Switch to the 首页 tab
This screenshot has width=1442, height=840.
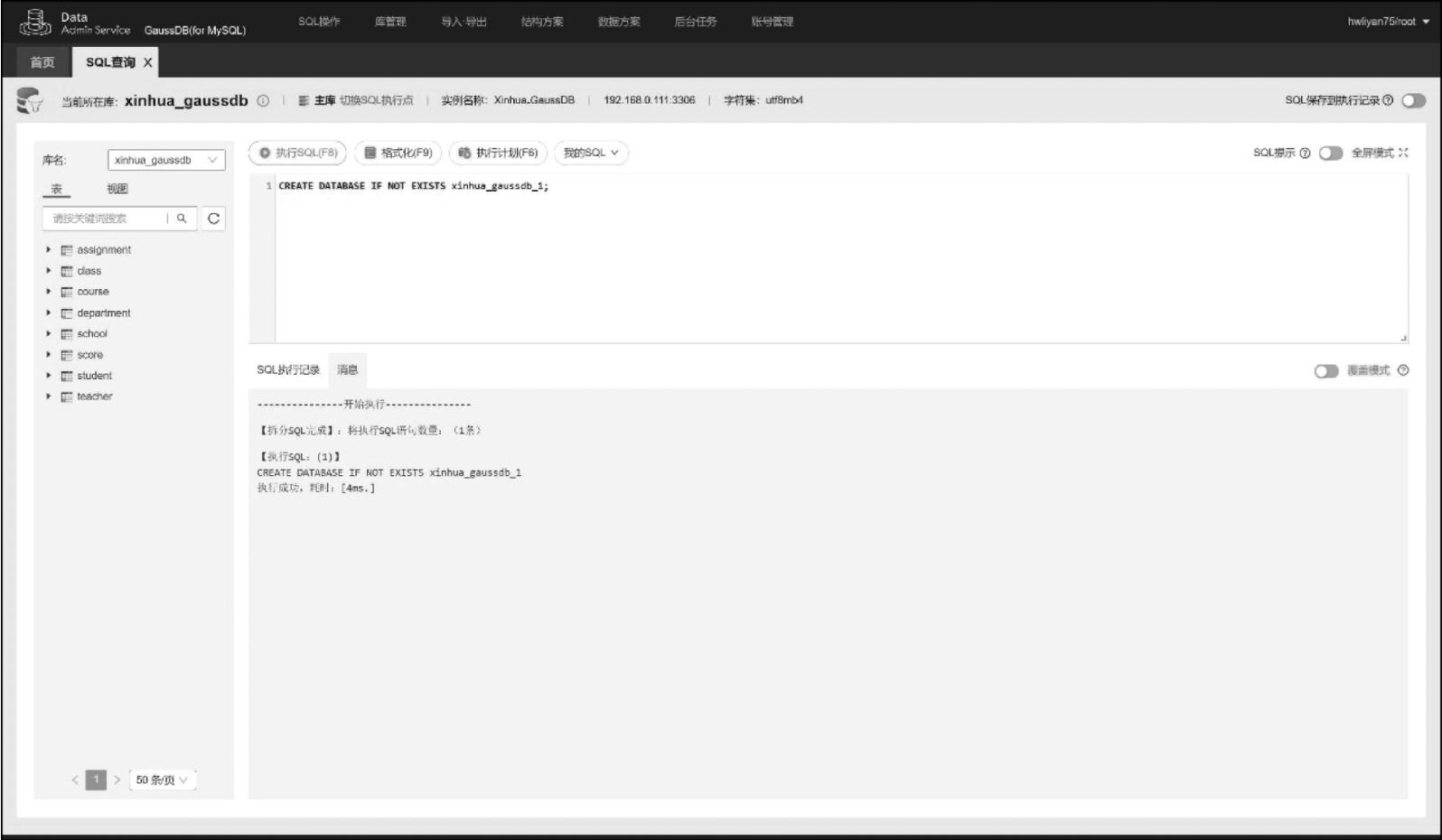(42, 62)
